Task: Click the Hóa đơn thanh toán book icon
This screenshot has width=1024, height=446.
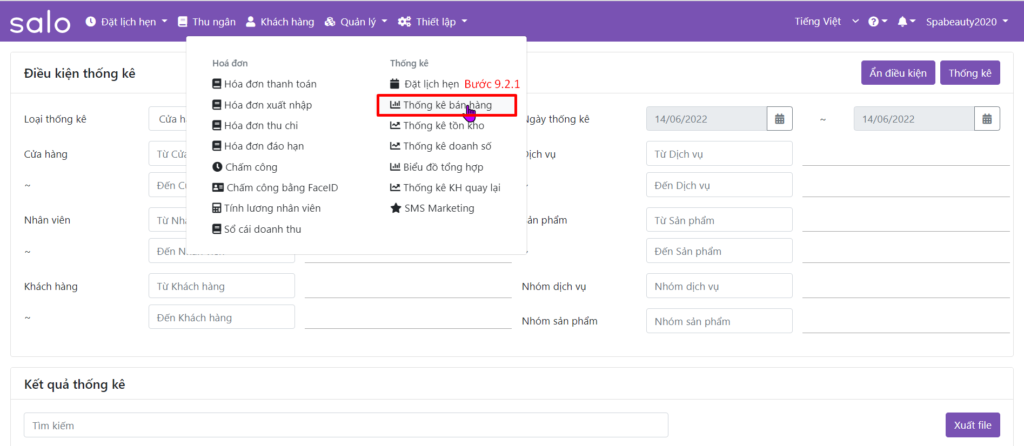Action: [x=217, y=84]
